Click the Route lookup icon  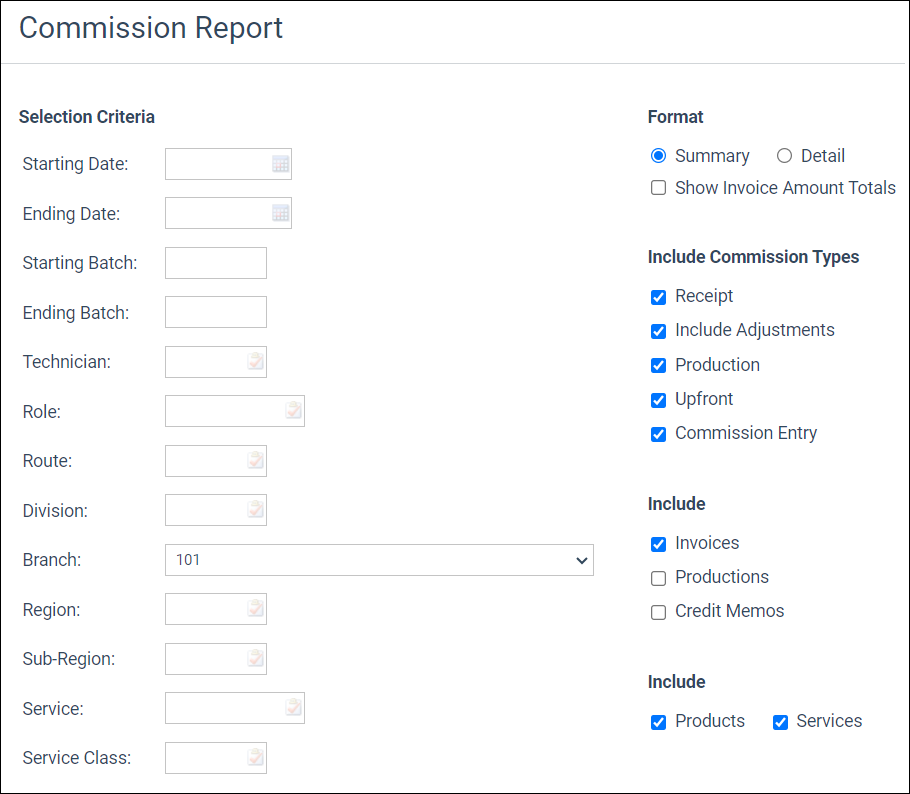tap(256, 461)
